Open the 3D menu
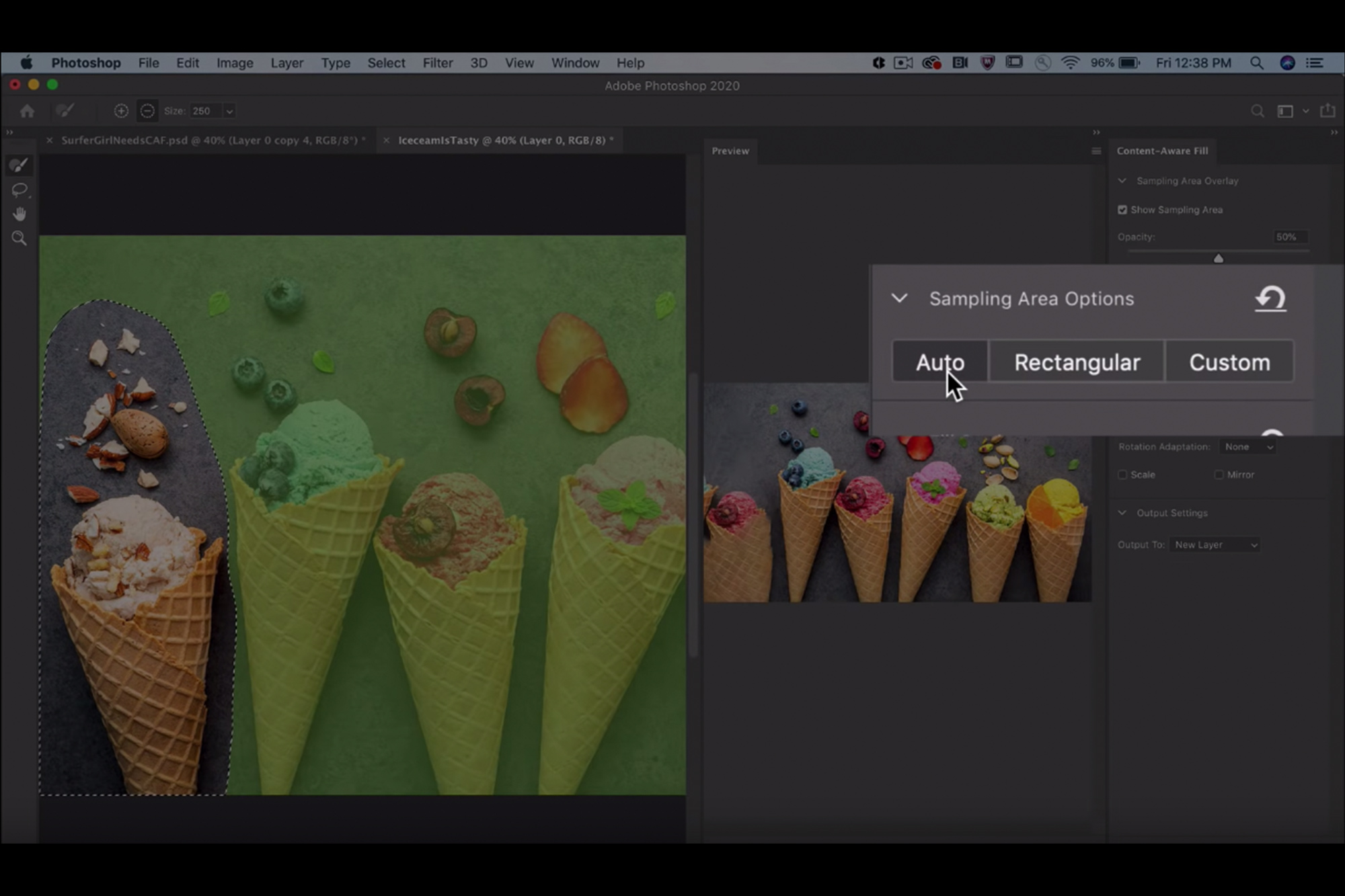Screen dimensions: 1345x896 (x=479, y=63)
